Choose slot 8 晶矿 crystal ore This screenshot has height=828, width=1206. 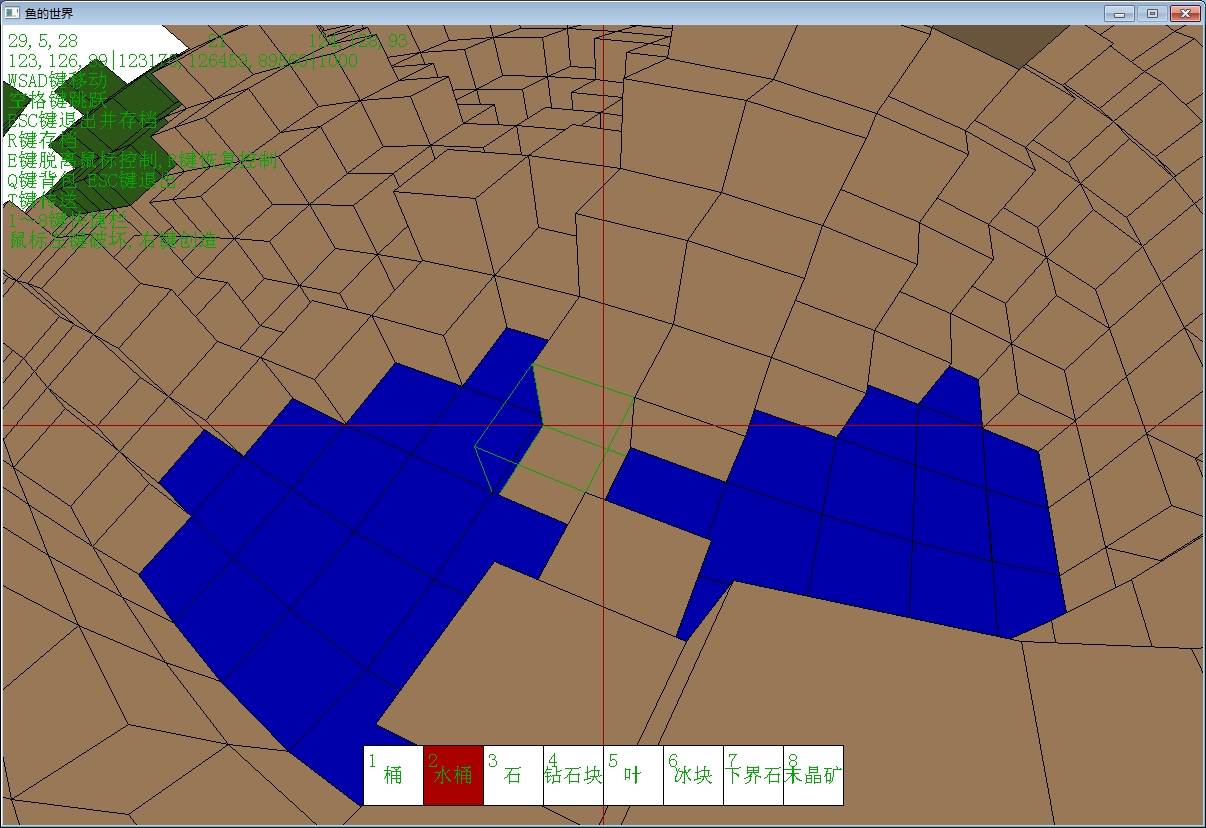813,775
